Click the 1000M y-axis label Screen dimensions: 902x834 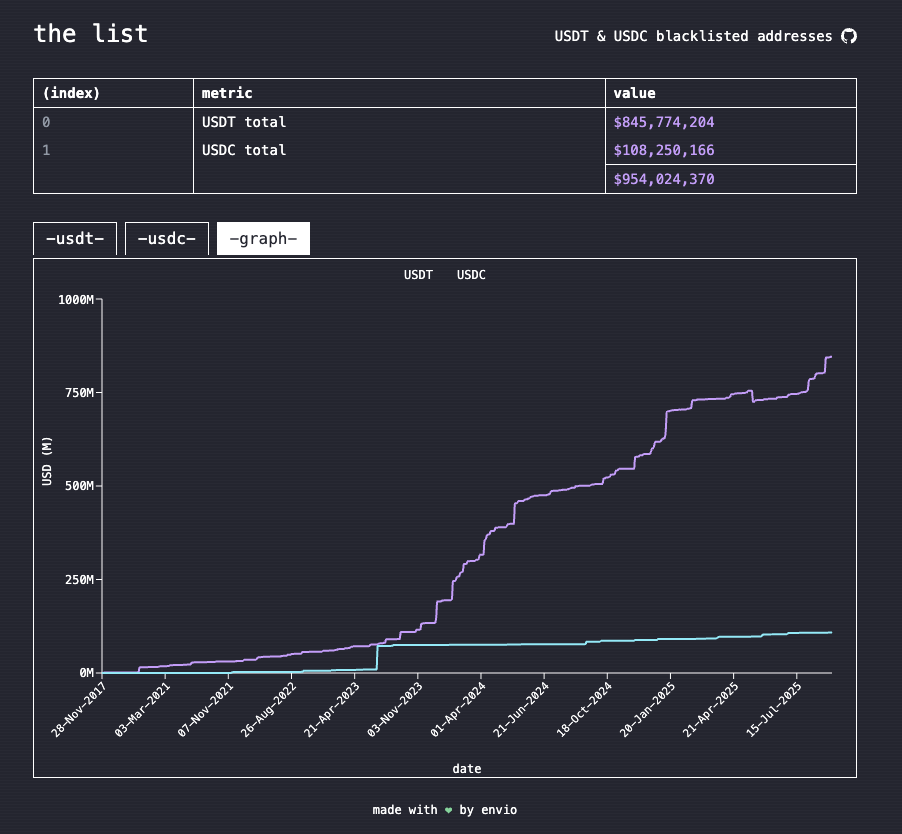tap(76, 300)
